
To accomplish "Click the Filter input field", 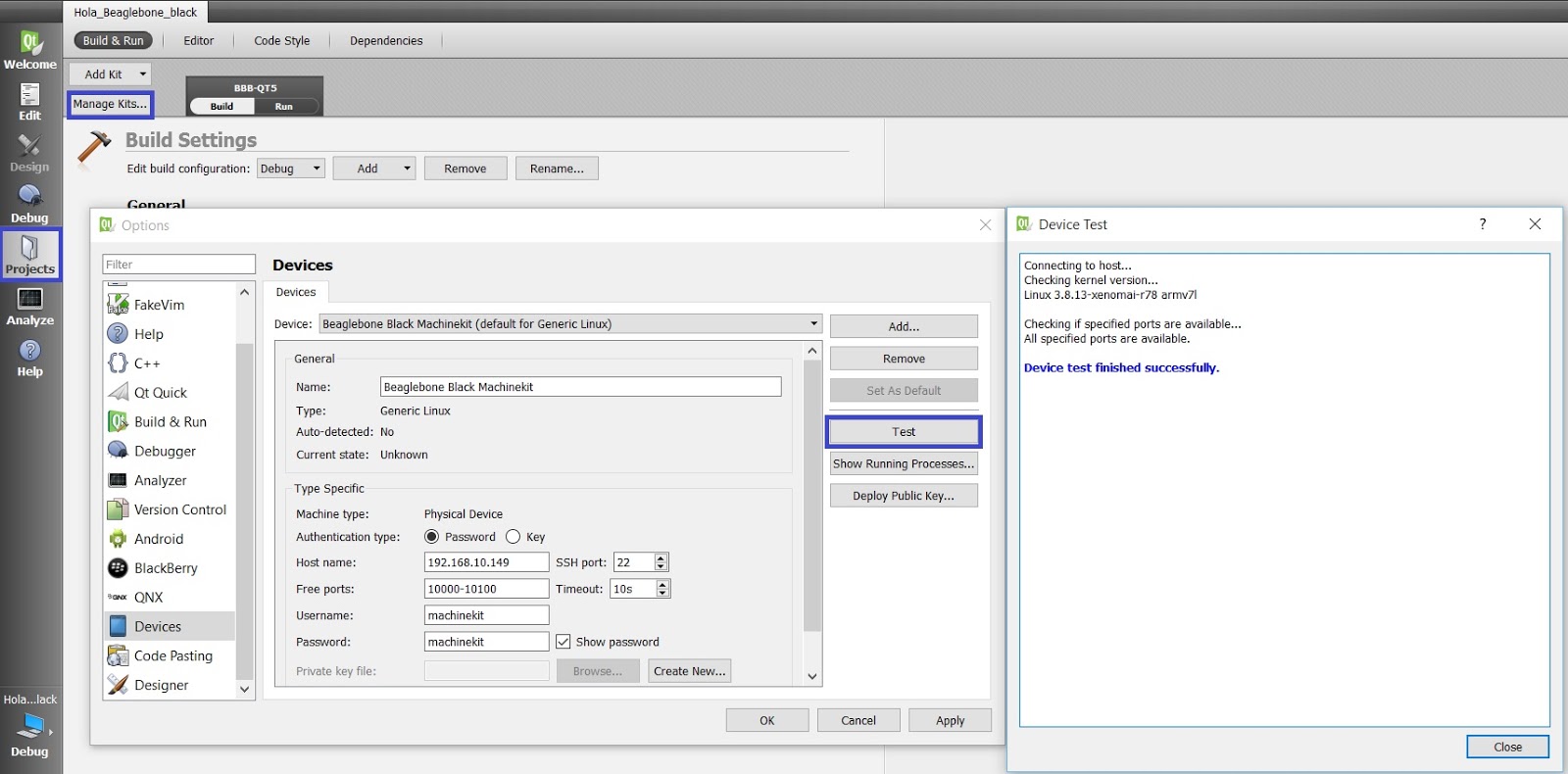I will coord(178,265).
